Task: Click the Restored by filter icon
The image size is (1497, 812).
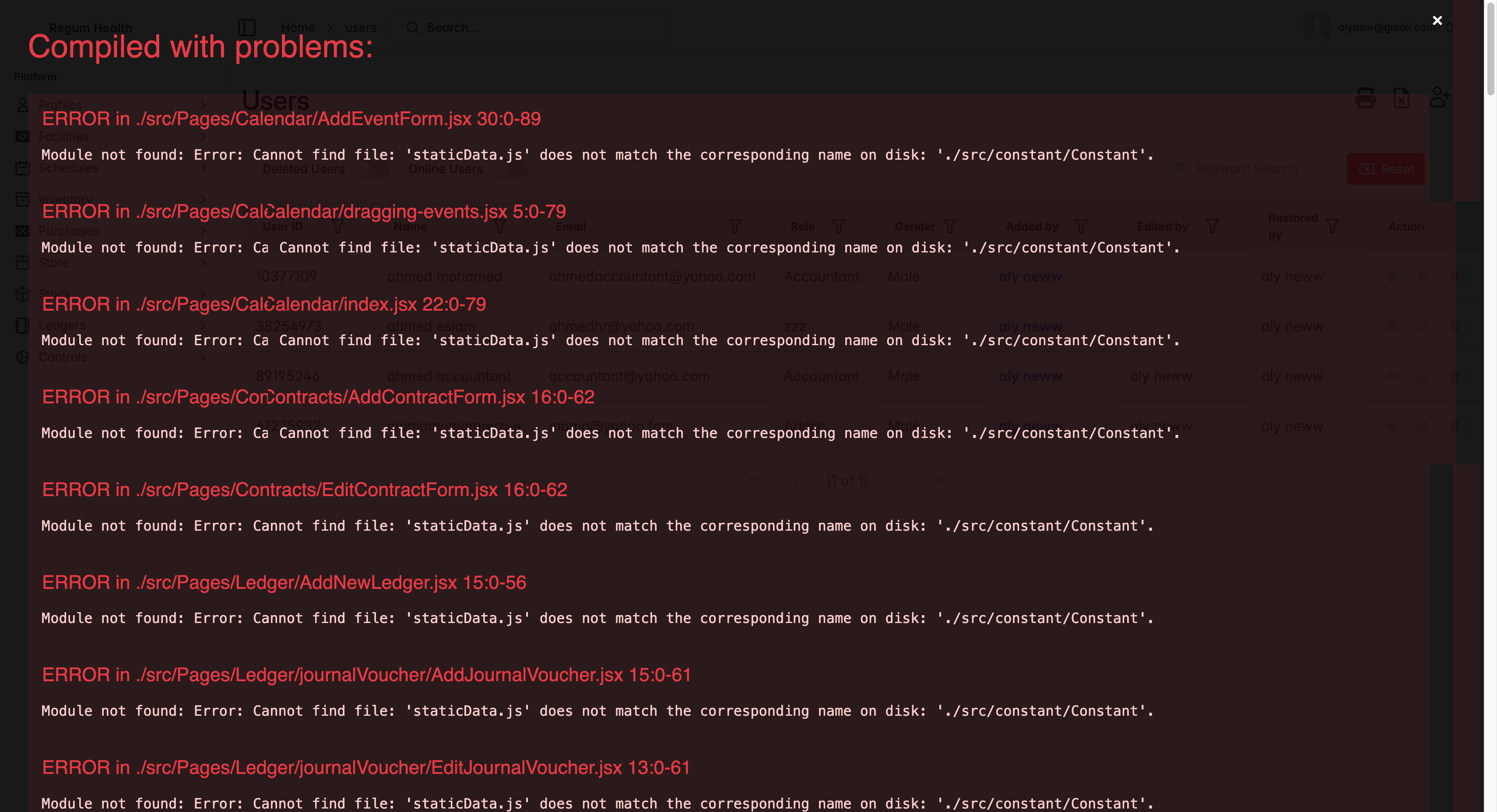Action: (1332, 227)
